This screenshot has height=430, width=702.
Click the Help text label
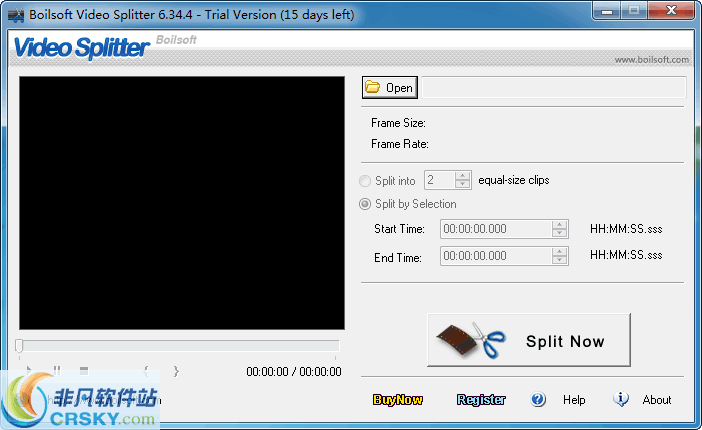click(574, 400)
